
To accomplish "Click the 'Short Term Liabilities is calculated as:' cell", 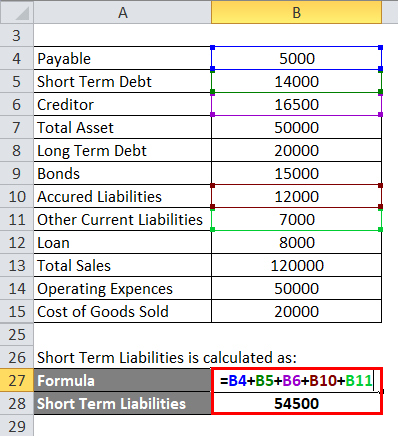I will click(x=167, y=357).
